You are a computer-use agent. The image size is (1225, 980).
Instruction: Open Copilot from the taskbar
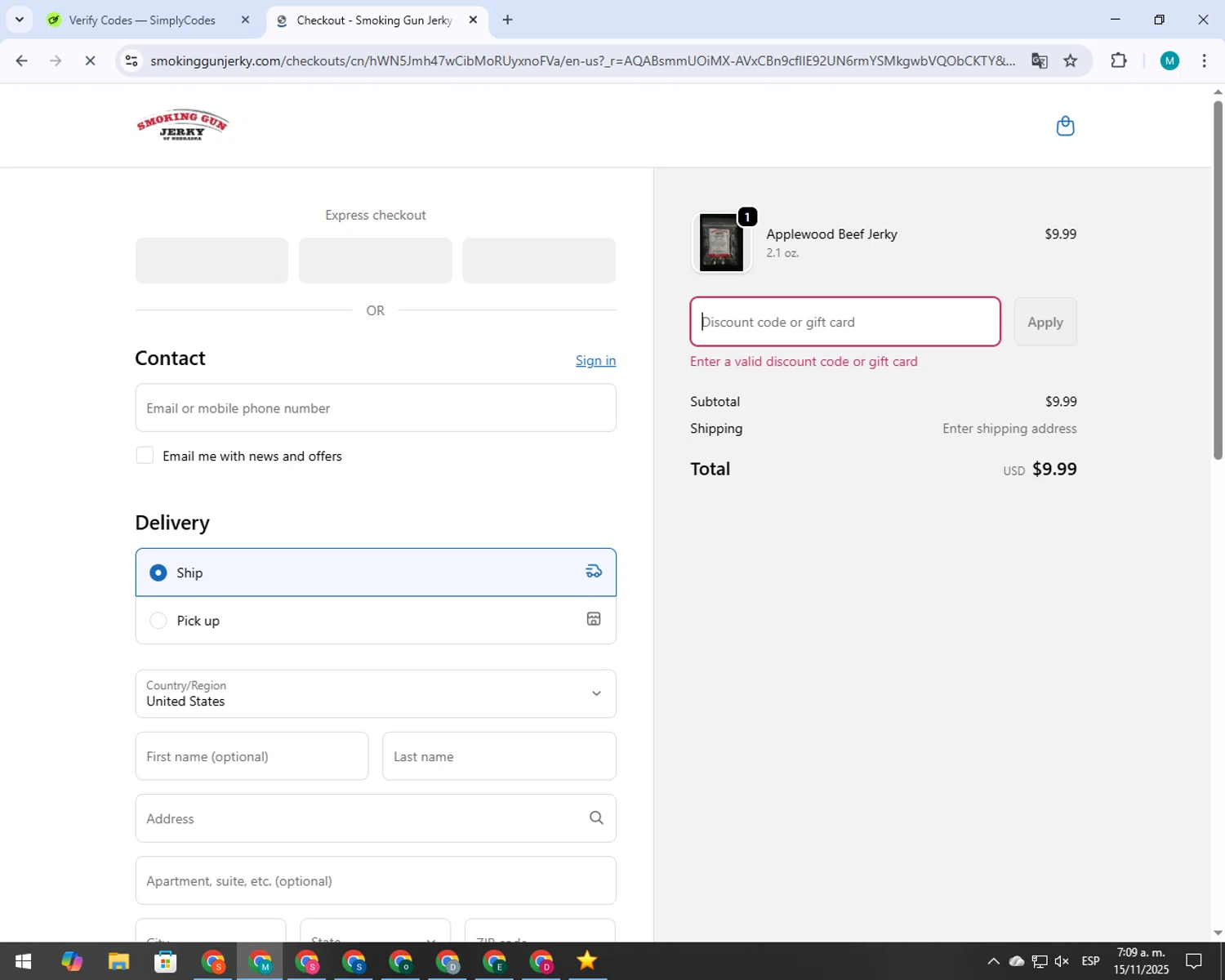(72, 961)
